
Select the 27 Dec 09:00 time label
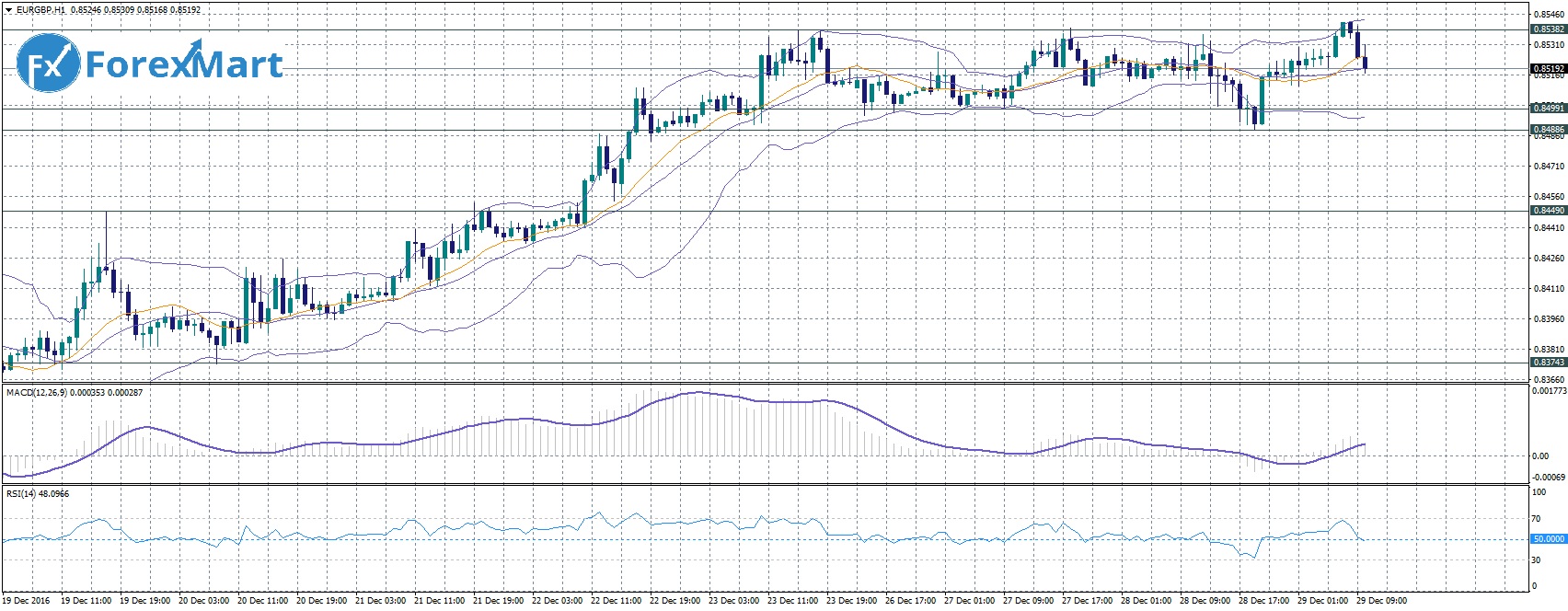pos(1029,601)
